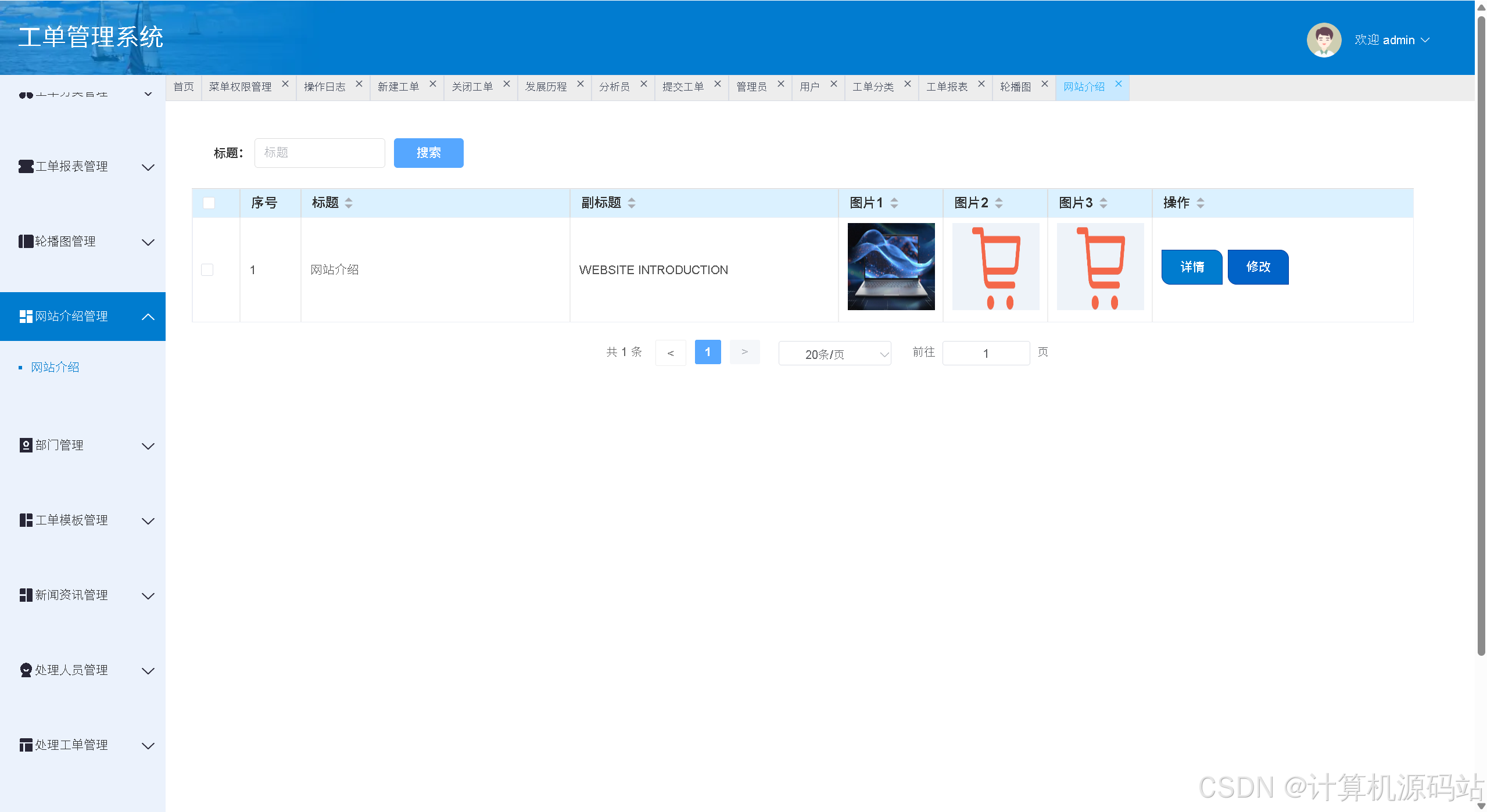This screenshot has height=812, width=1487.
Task: Toggle the select-all header checkbox
Action: tap(209, 203)
